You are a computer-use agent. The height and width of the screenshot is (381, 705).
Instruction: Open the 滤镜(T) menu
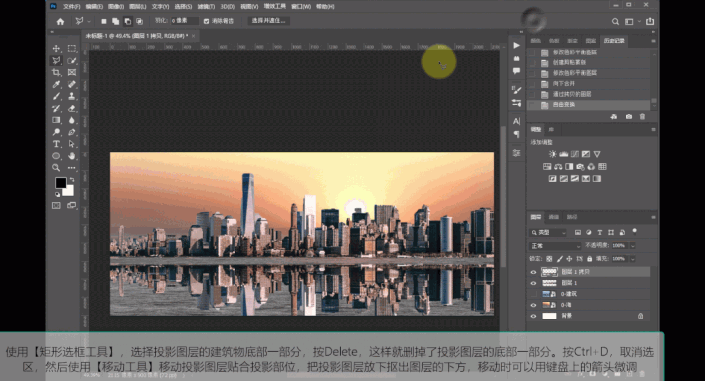[206, 7]
